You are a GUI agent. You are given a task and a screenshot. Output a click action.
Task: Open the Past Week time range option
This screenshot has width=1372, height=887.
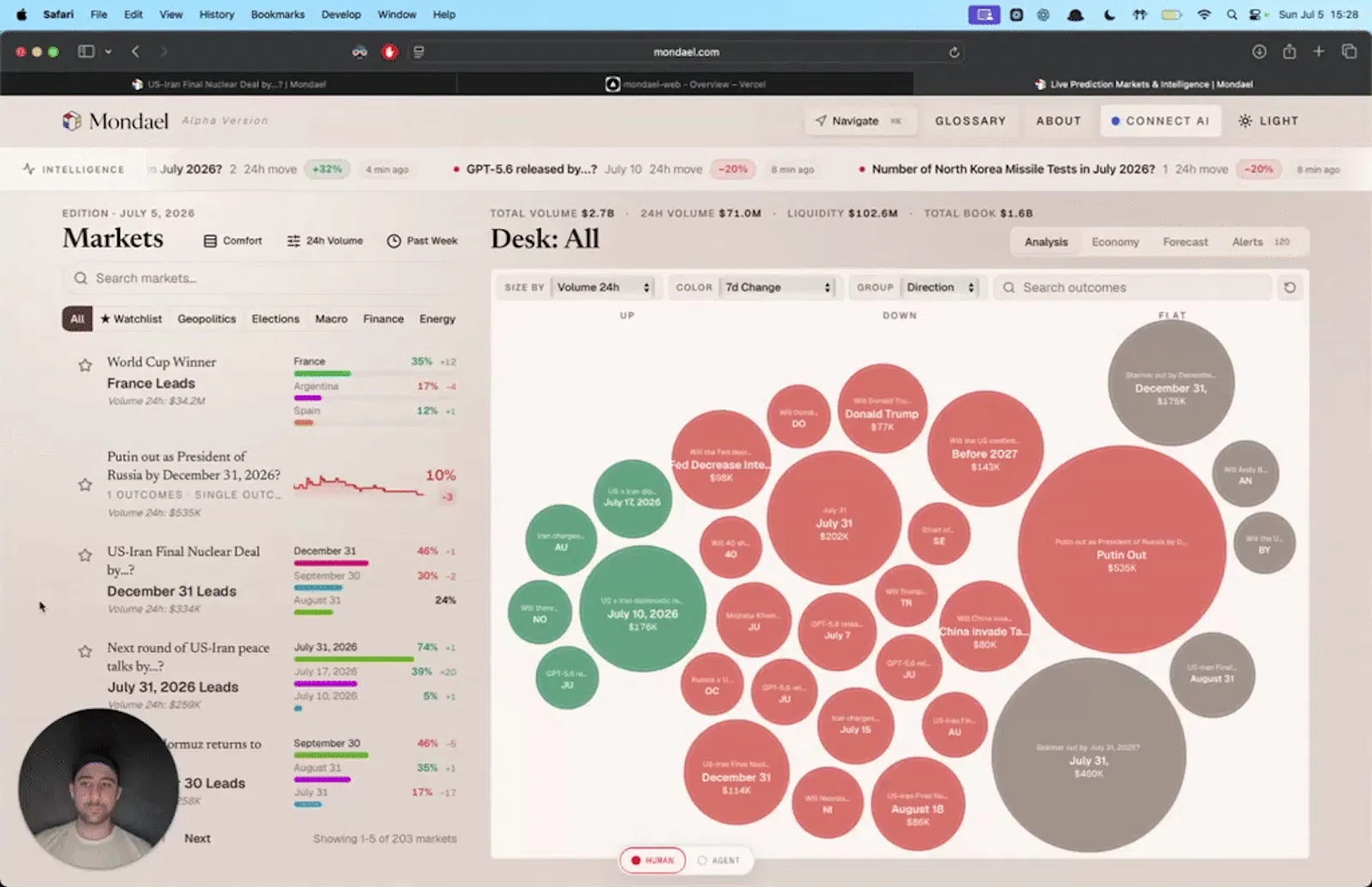coord(422,241)
